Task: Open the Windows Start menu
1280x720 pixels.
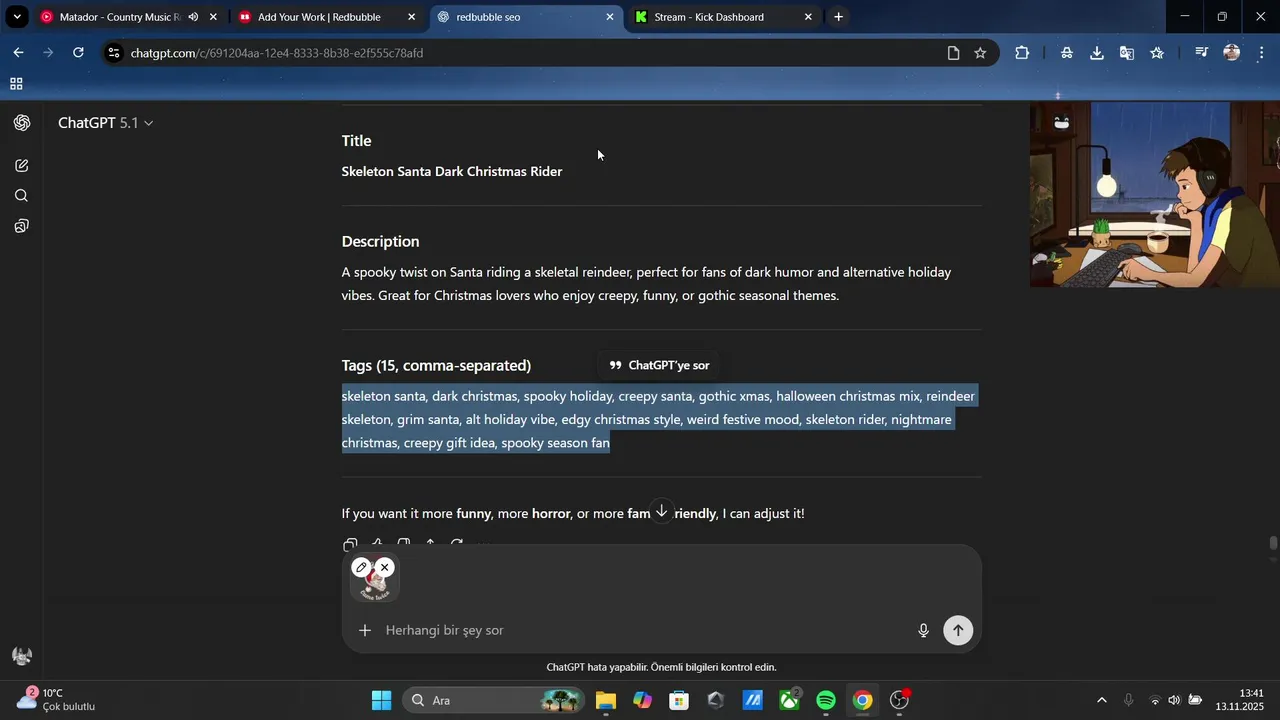Action: pyautogui.click(x=382, y=700)
